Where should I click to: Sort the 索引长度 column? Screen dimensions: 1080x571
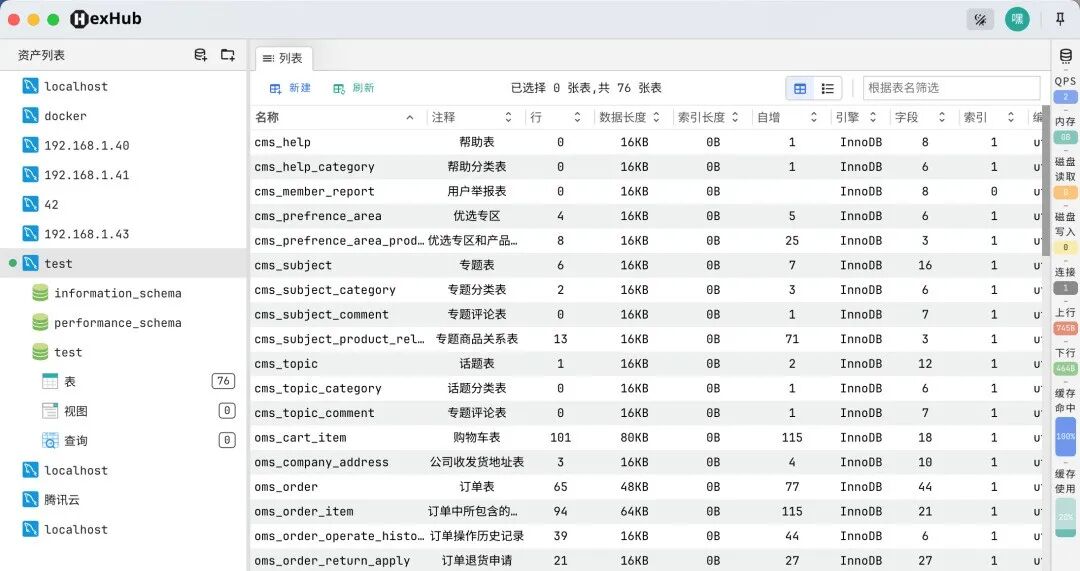coord(735,118)
